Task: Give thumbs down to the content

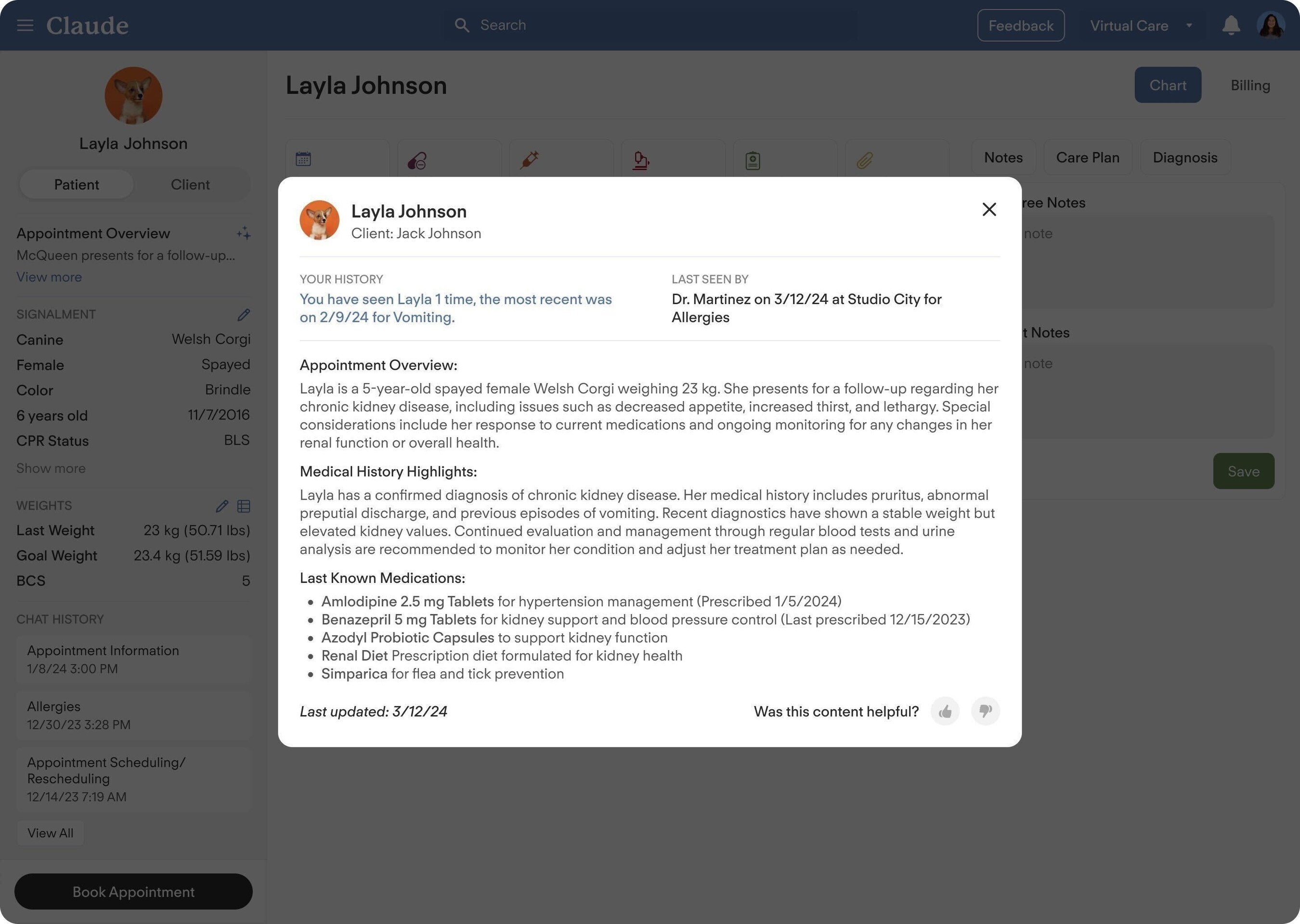Action: 985,711
